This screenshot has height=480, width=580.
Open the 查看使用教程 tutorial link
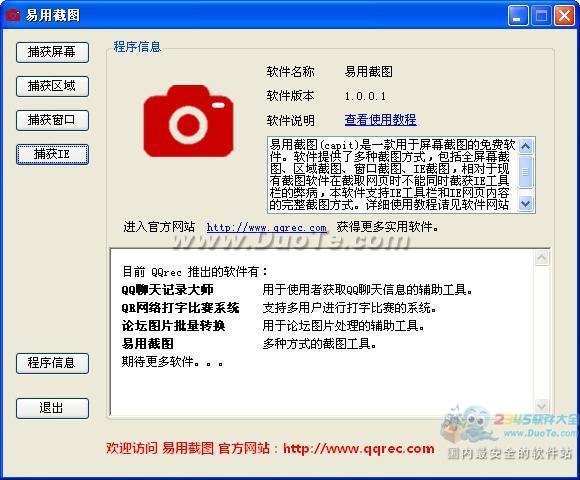(380, 119)
